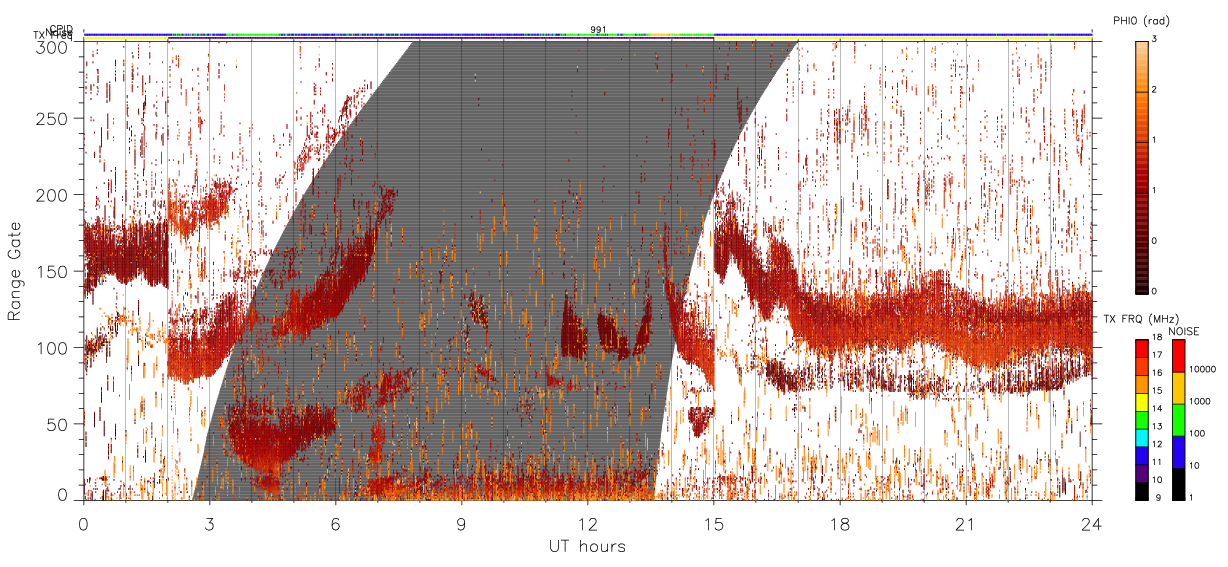Click x-axis tick label '6'
Viewport: 1228px width, 567px height.
336,524
